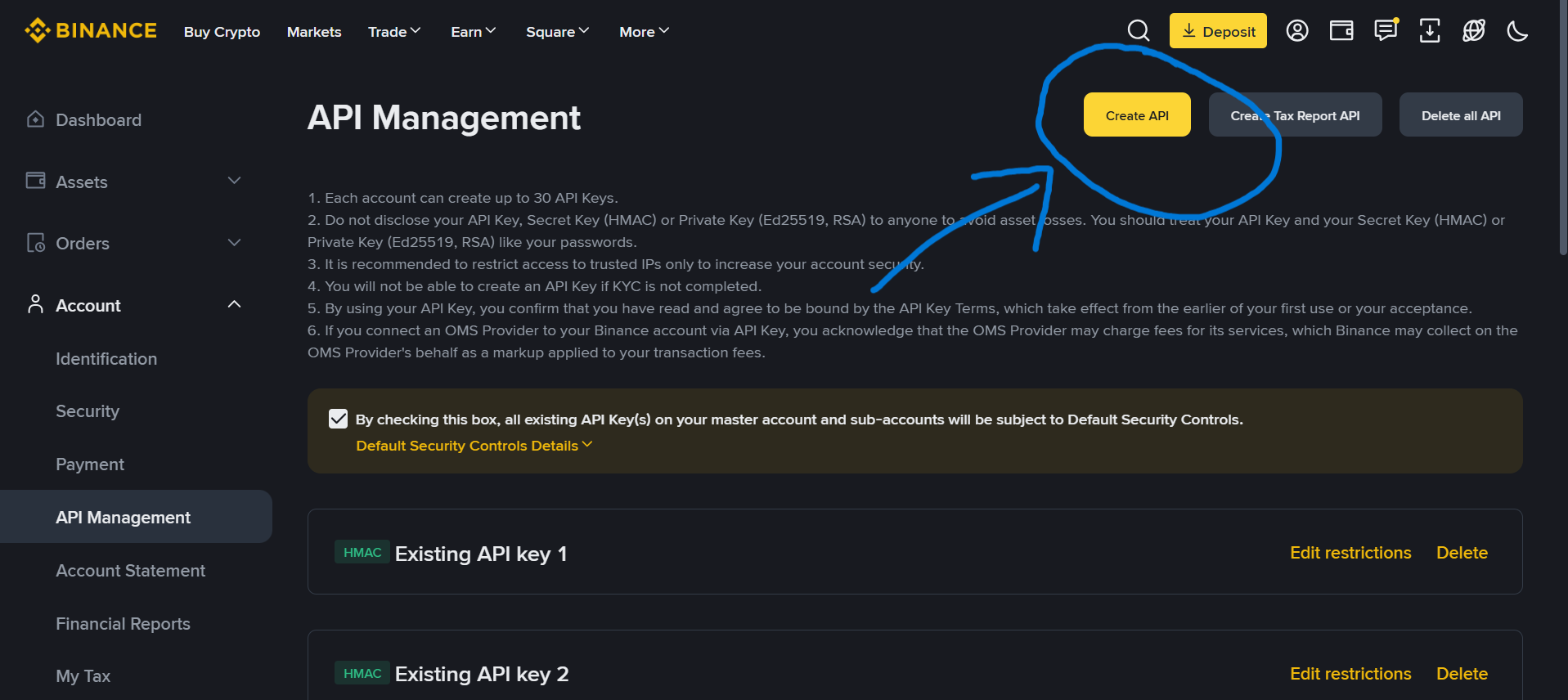
Task: Open Financial Reports in sidebar
Action: (x=123, y=624)
